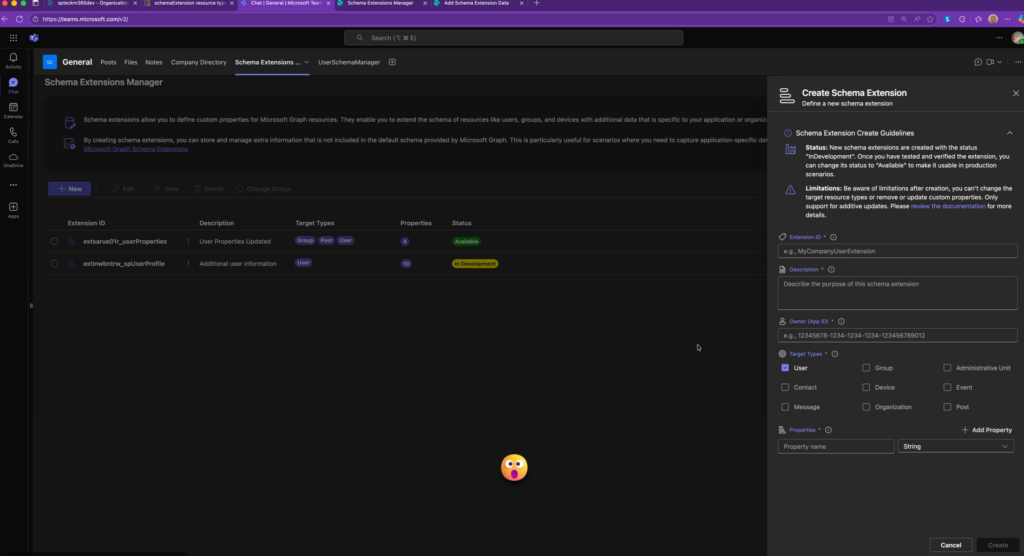This screenshot has width=1024, height=556.
Task: Open the app launcher waffle grid
Action: (x=13, y=38)
